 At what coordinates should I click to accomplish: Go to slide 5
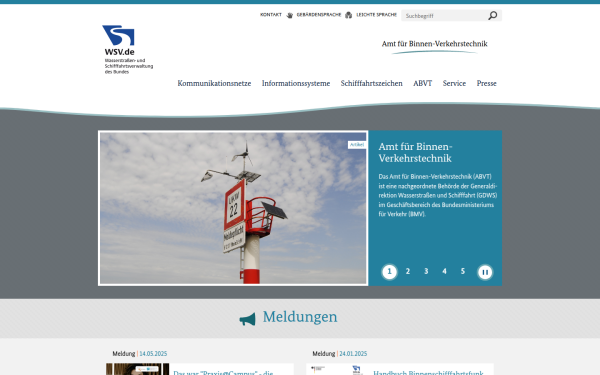coord(463,271)
